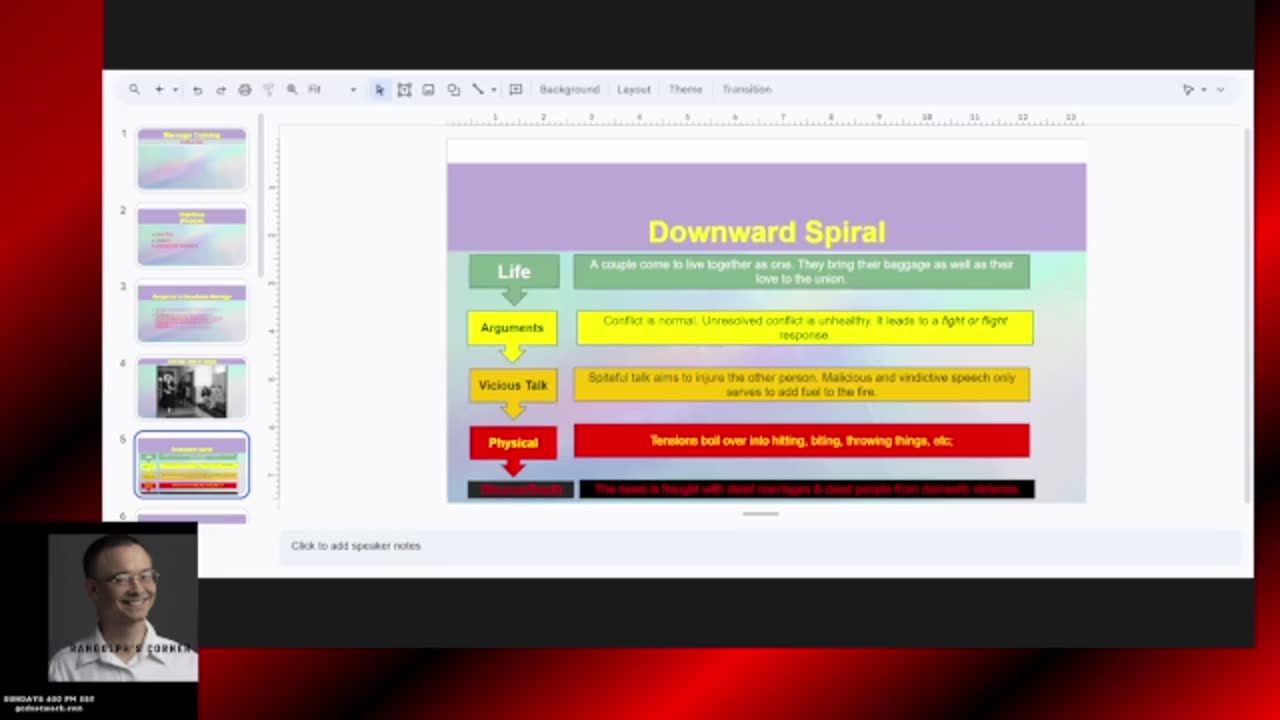1280x720 pixels.
Task: Click the speaker notes field
Action: [760, 546]
